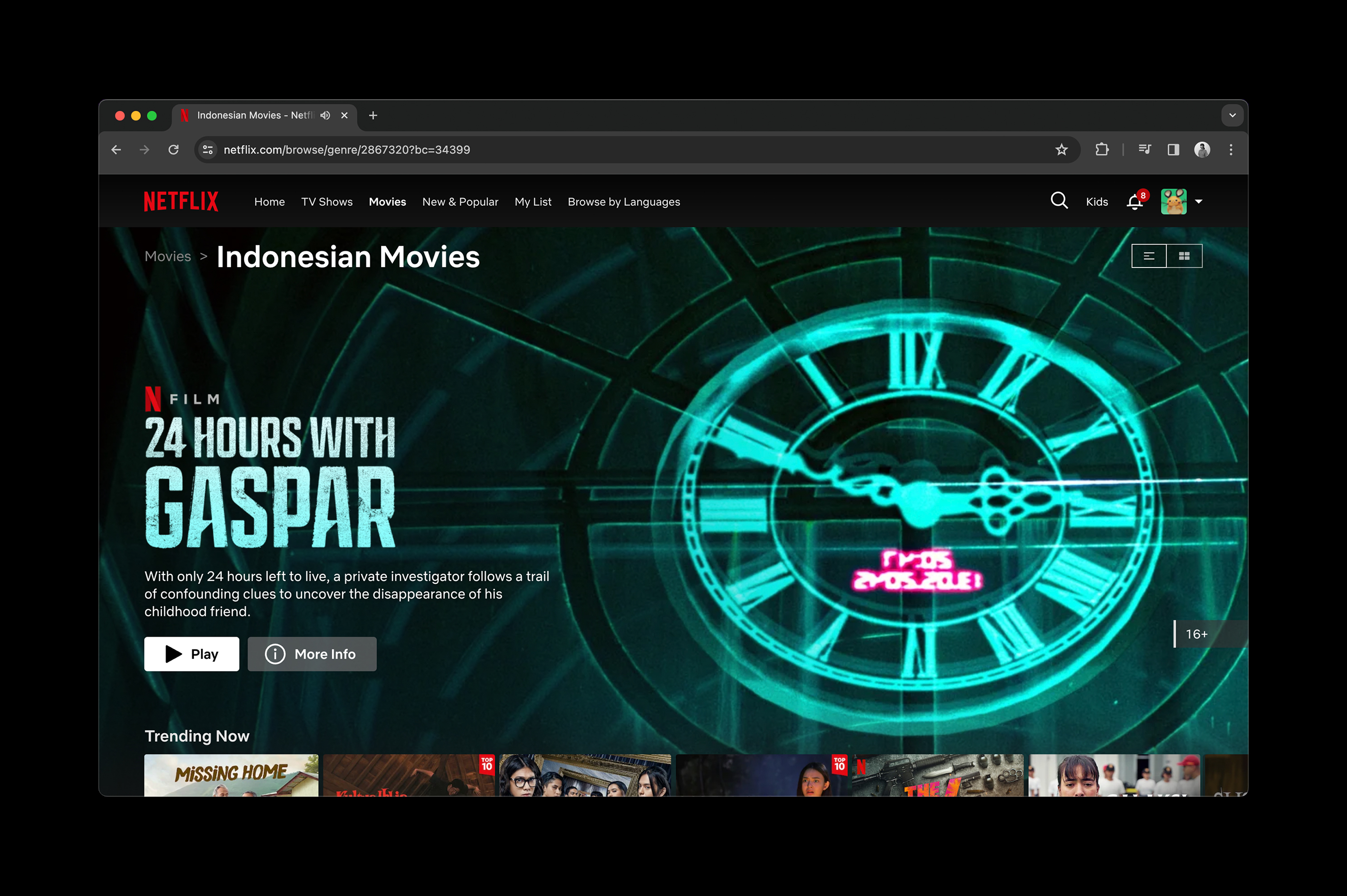Screen dimensions: 1347x896
Task: Open the notifications bell
Action: click(x=1135, y=202)
